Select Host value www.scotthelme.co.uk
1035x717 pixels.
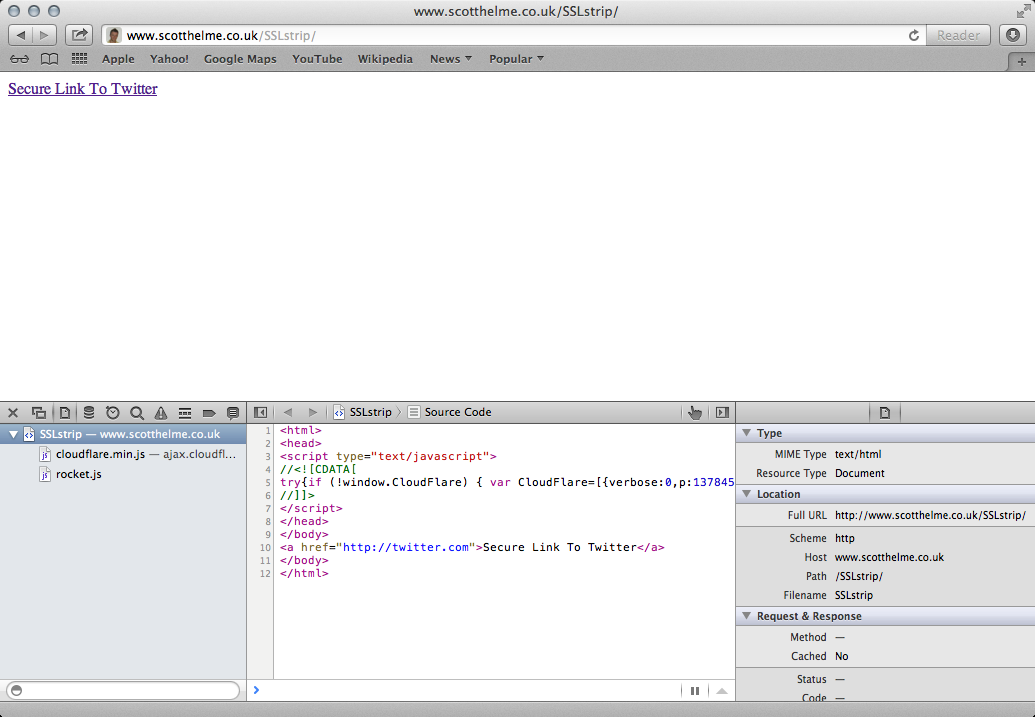[889, 557]
